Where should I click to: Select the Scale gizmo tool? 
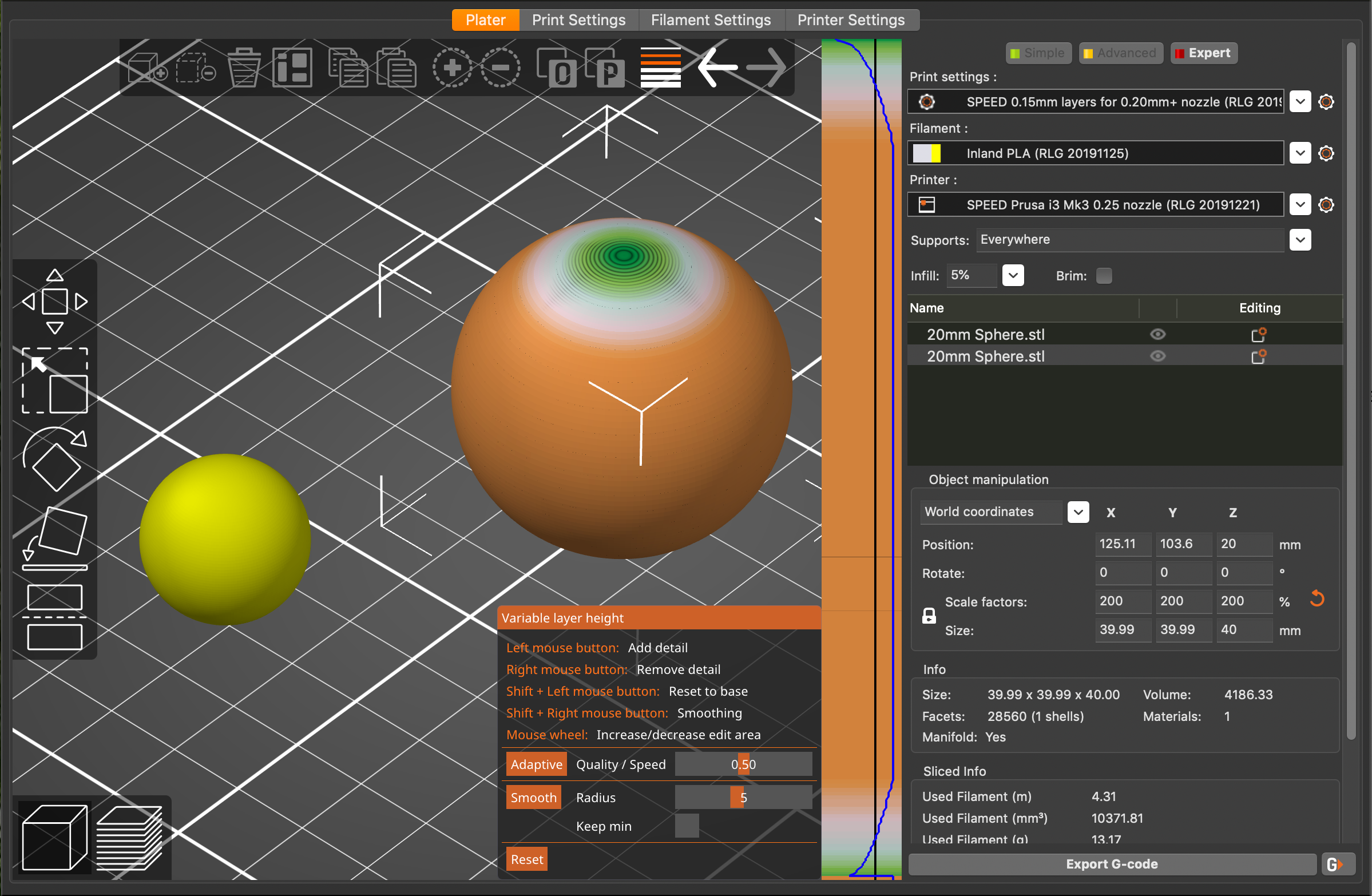click(55, 380)
